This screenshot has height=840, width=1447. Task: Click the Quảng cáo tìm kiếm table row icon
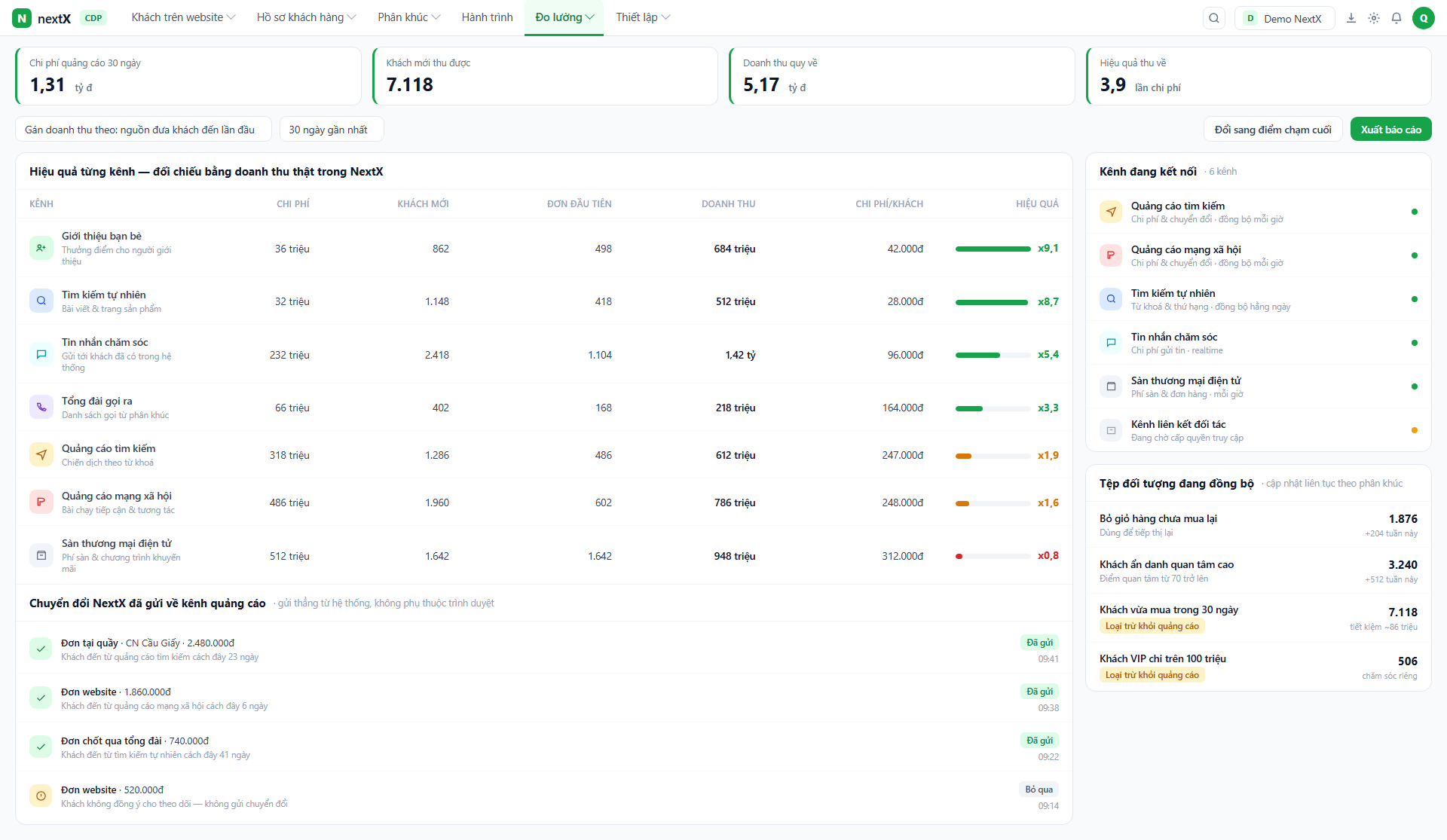pos(41,454)
